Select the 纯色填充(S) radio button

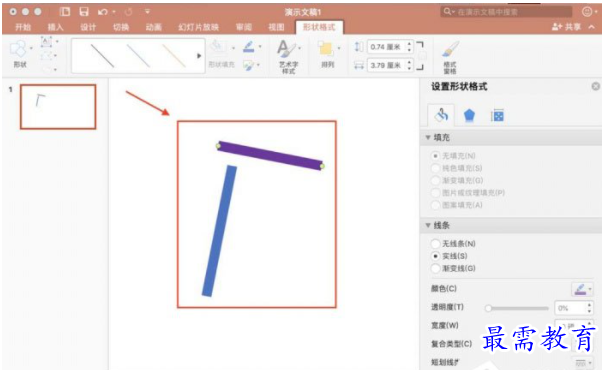pos(435,168)
